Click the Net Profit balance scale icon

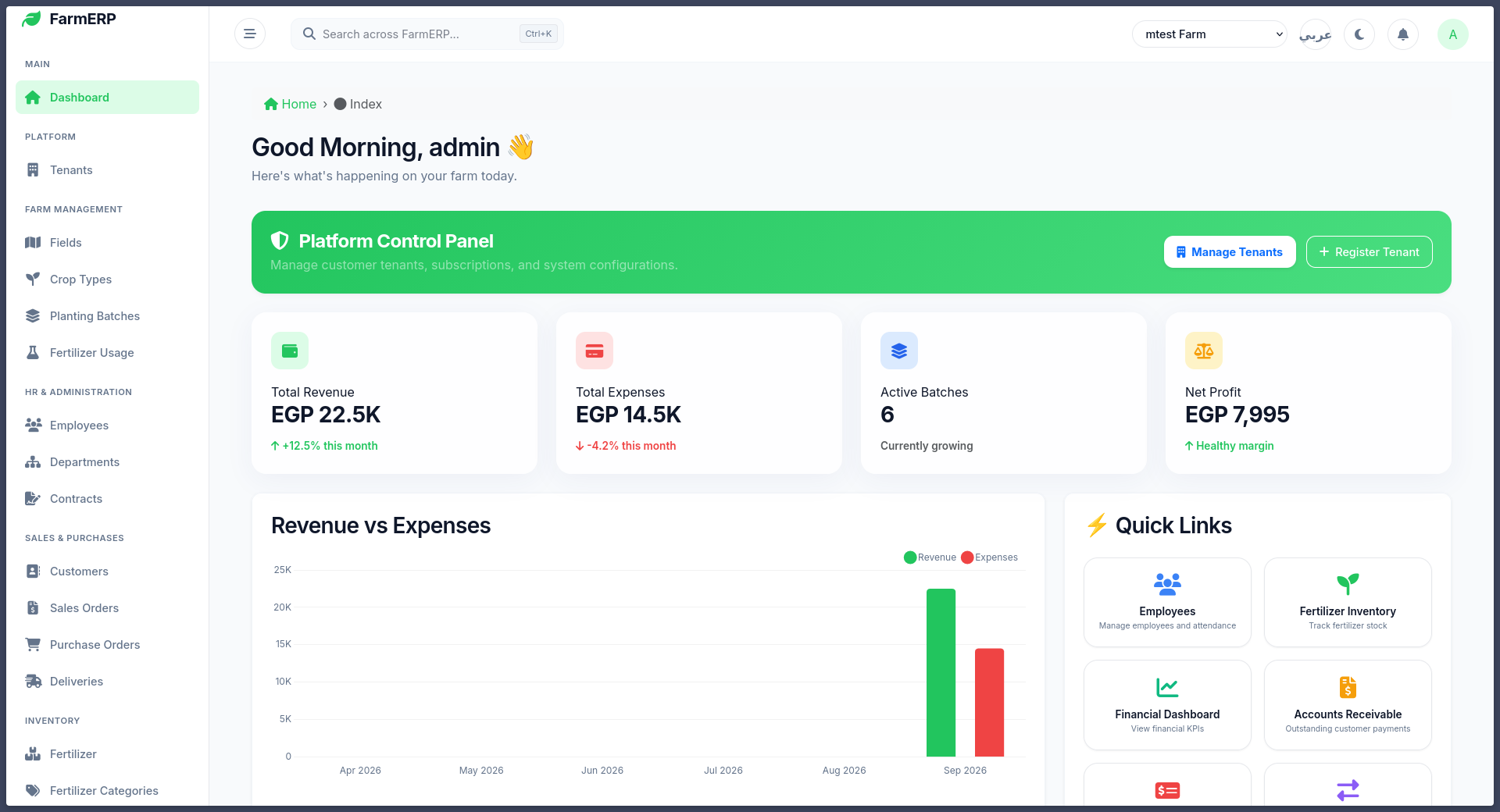pos(1204,351)
